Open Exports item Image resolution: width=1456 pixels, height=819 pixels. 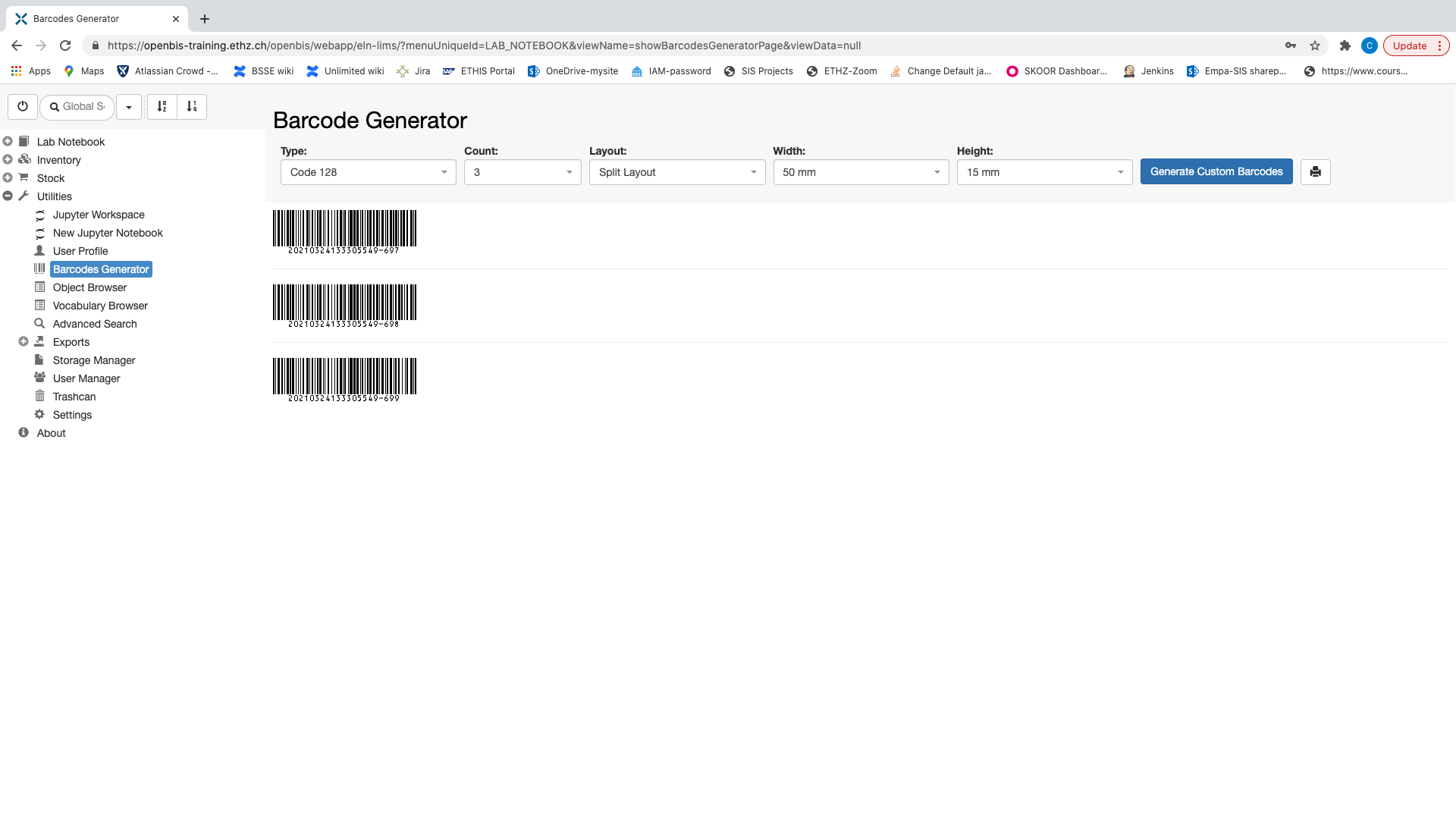(71, 342)
